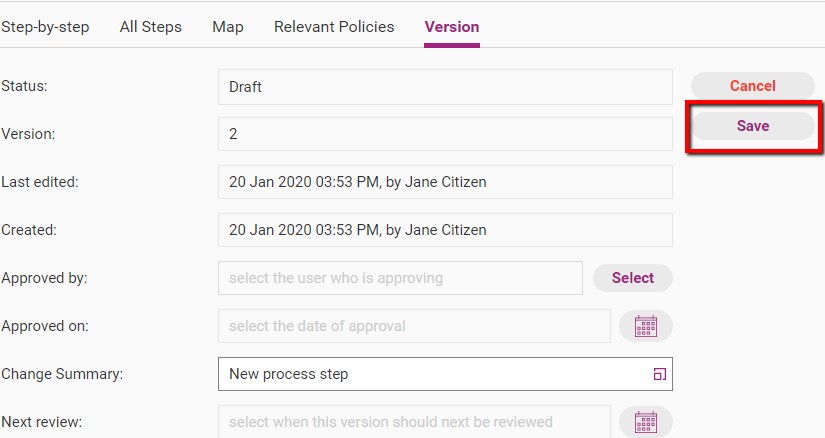The height and width of the screenshot is (438, 825).
Task: Open the Next review calendar picker
Action: point(646,422)
